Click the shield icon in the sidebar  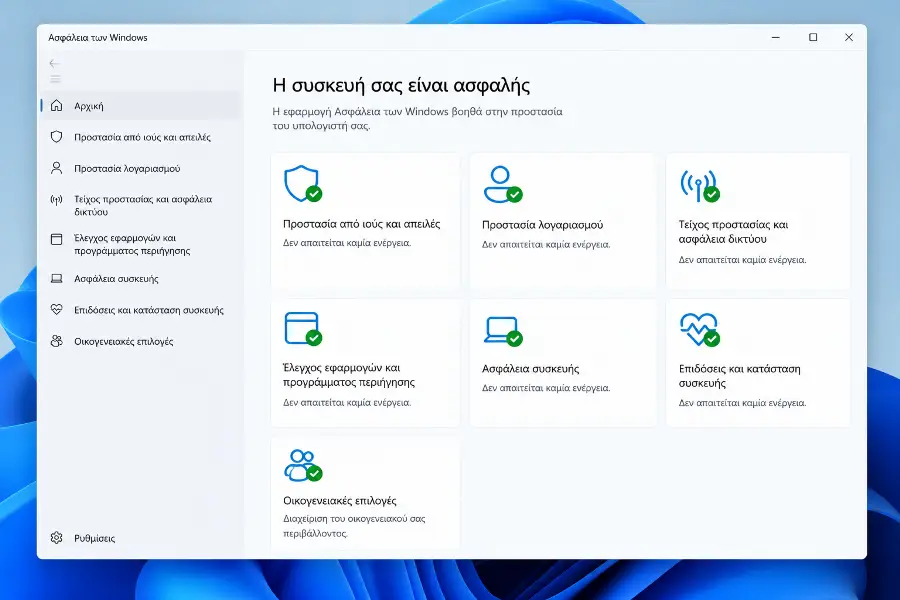pyautogui.click(x=56, y=137)
